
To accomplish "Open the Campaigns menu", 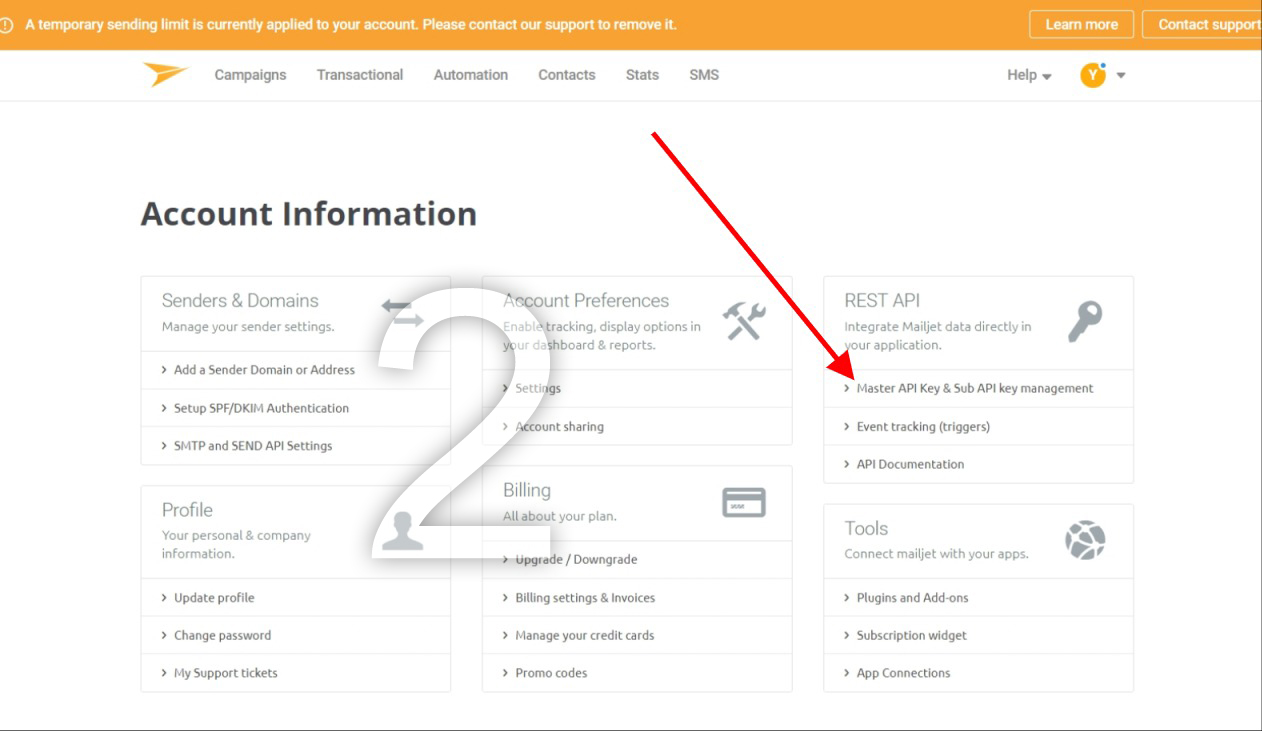I will (250, 75).
